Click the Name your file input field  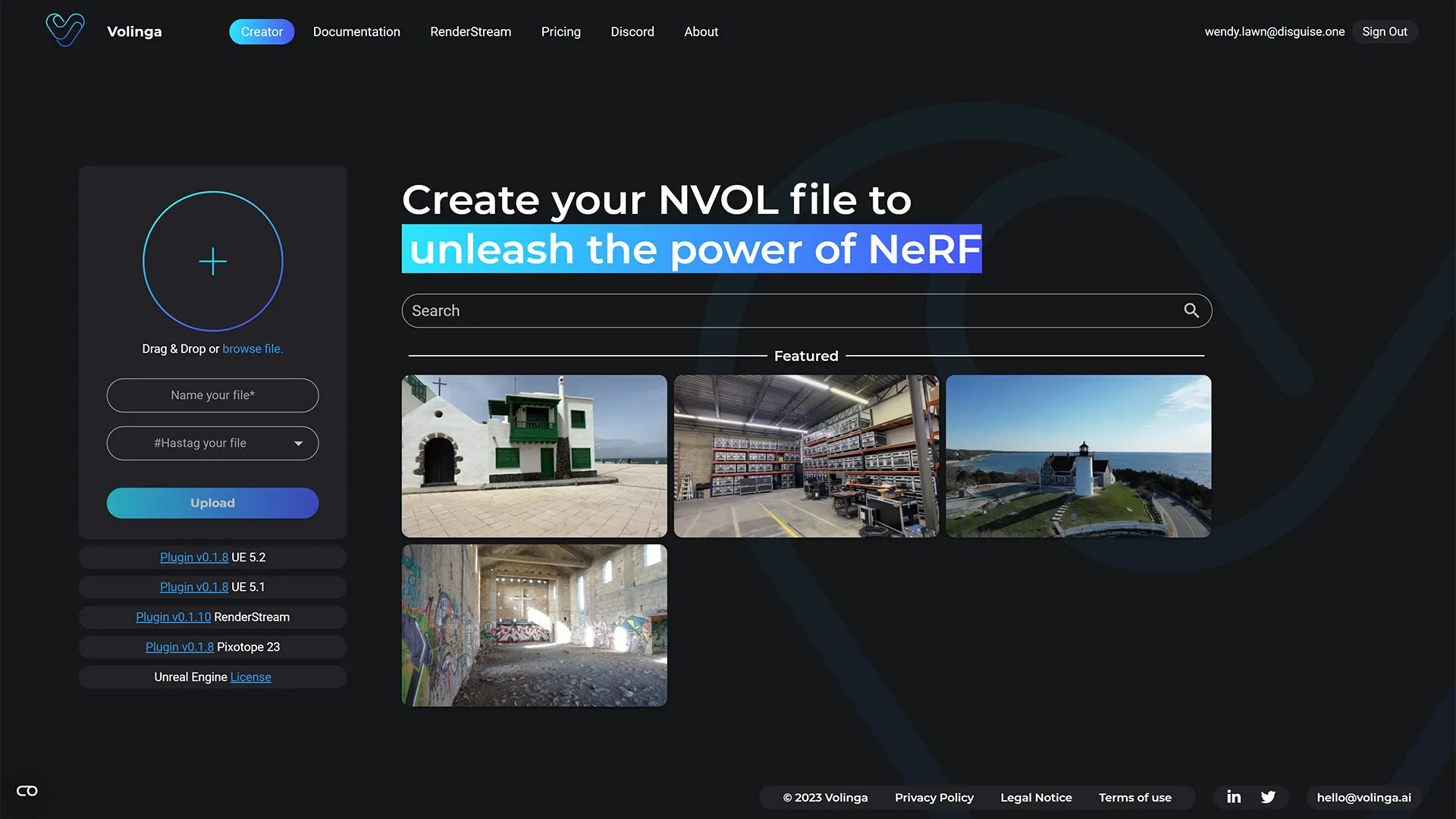click(212, 395)
